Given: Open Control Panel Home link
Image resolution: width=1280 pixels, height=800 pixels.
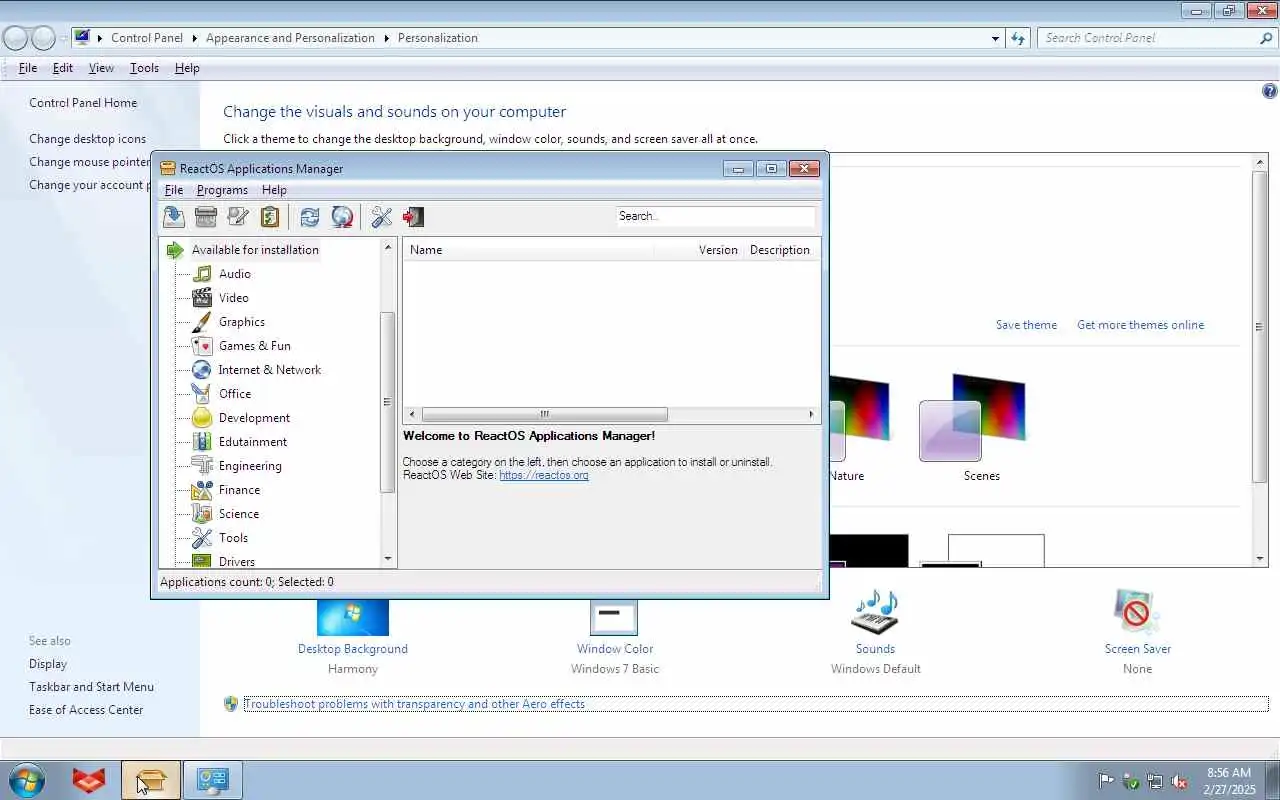Looking at the screenshot, I should click(x=83, y=103).
